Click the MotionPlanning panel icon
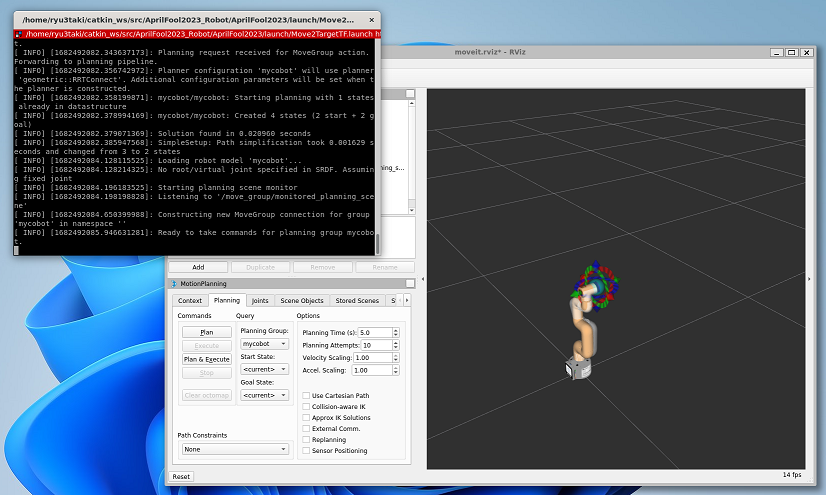 coord(174,284)
